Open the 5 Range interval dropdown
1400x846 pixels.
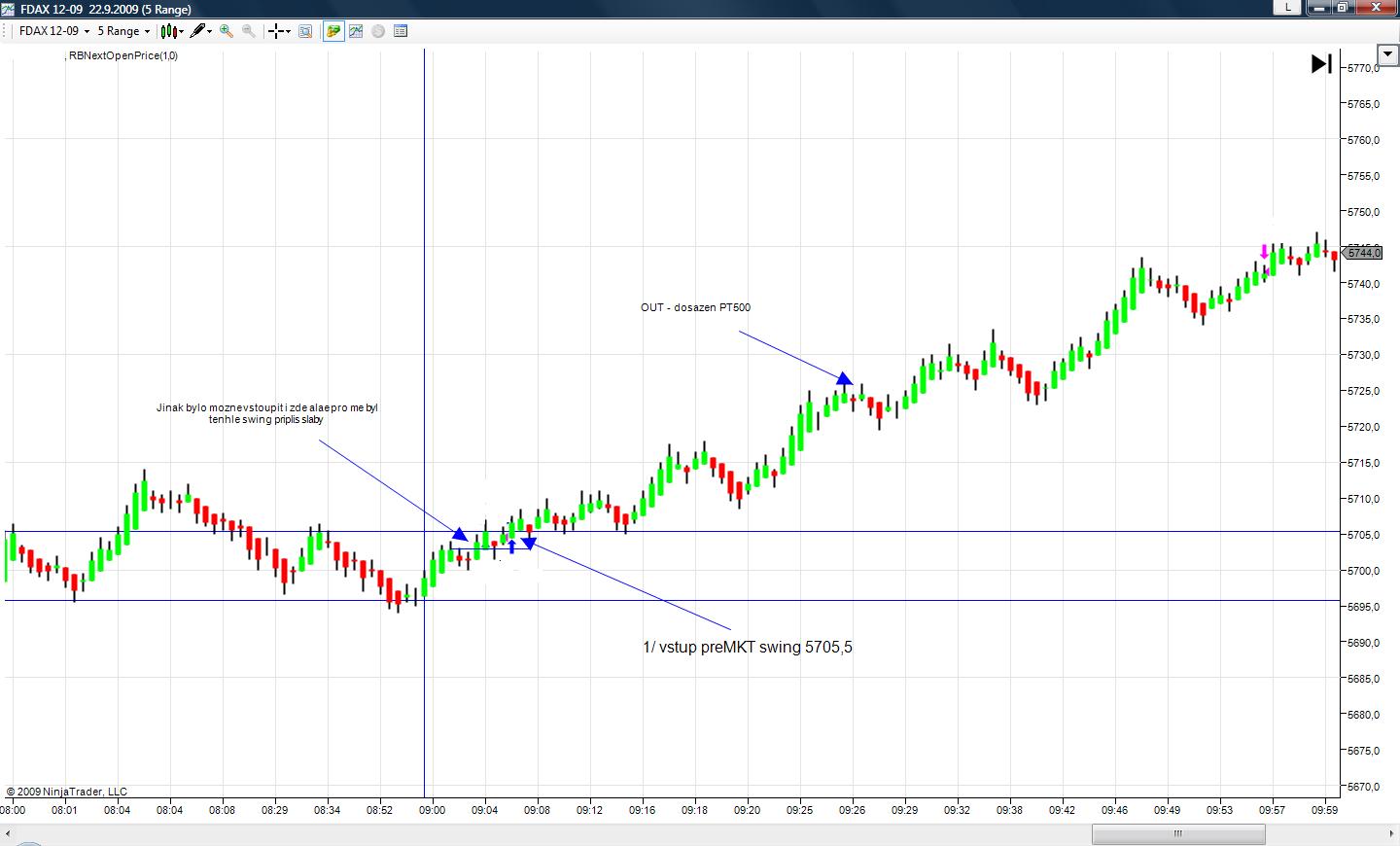123,31
